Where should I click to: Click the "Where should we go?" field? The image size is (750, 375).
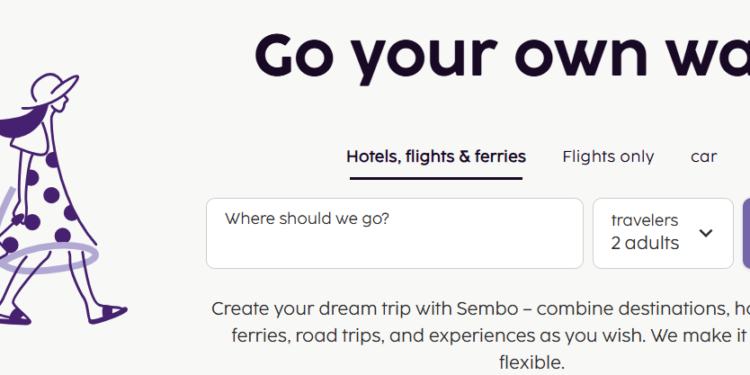tap(395, 233)
